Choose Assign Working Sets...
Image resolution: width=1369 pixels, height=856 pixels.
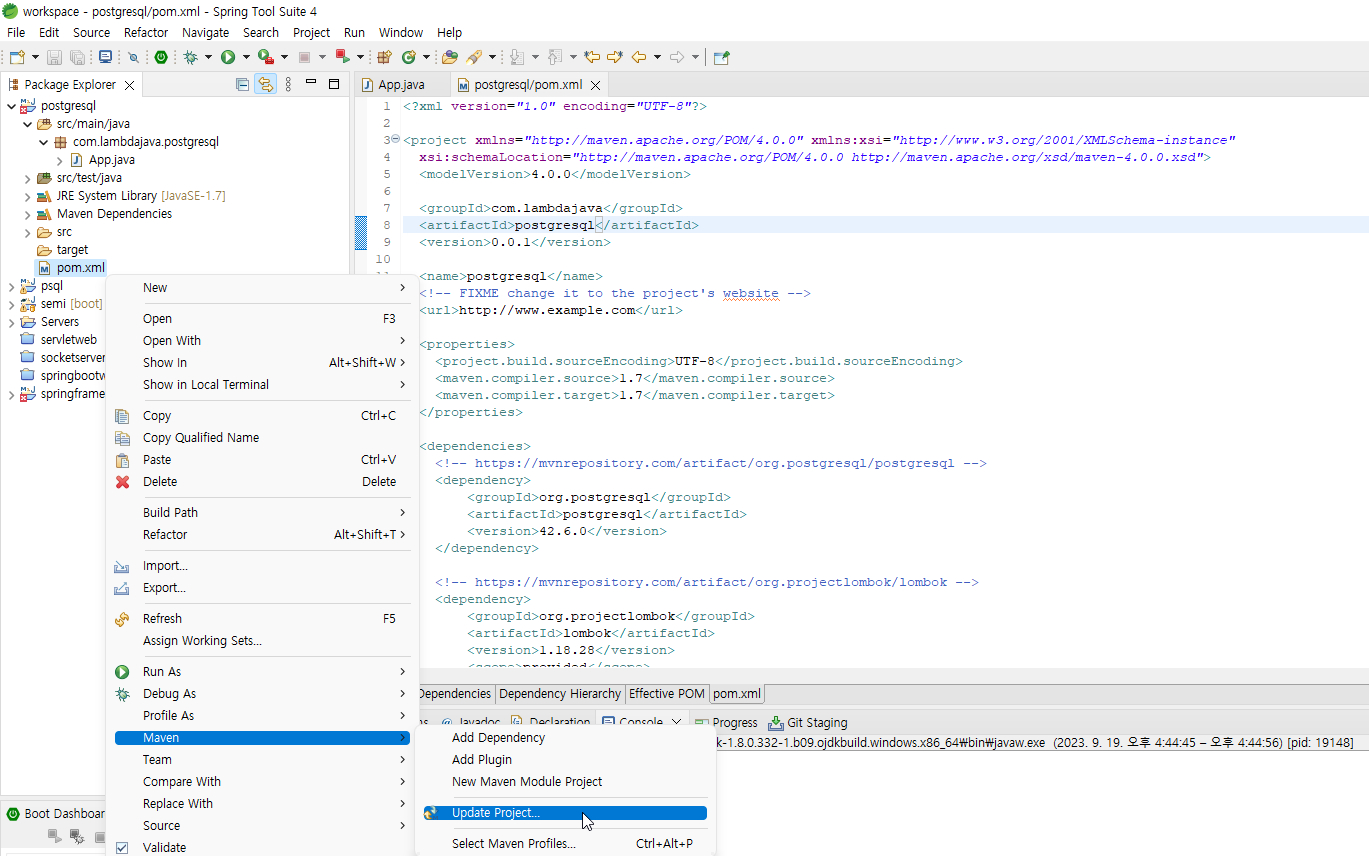[x=261, y=641]
